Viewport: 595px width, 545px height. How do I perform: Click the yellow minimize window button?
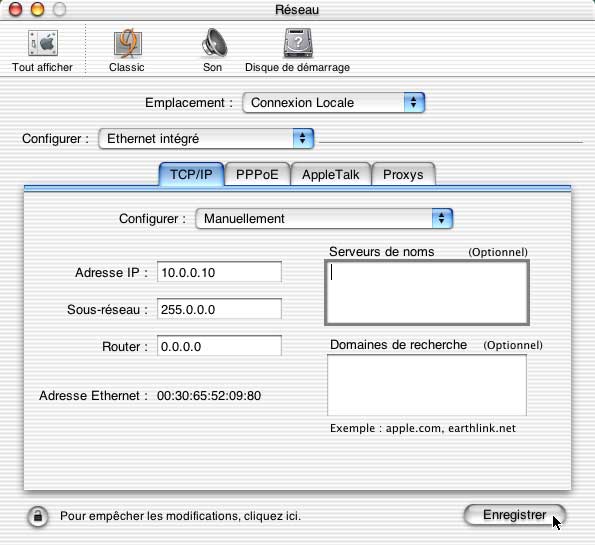[x=37, y=9]
